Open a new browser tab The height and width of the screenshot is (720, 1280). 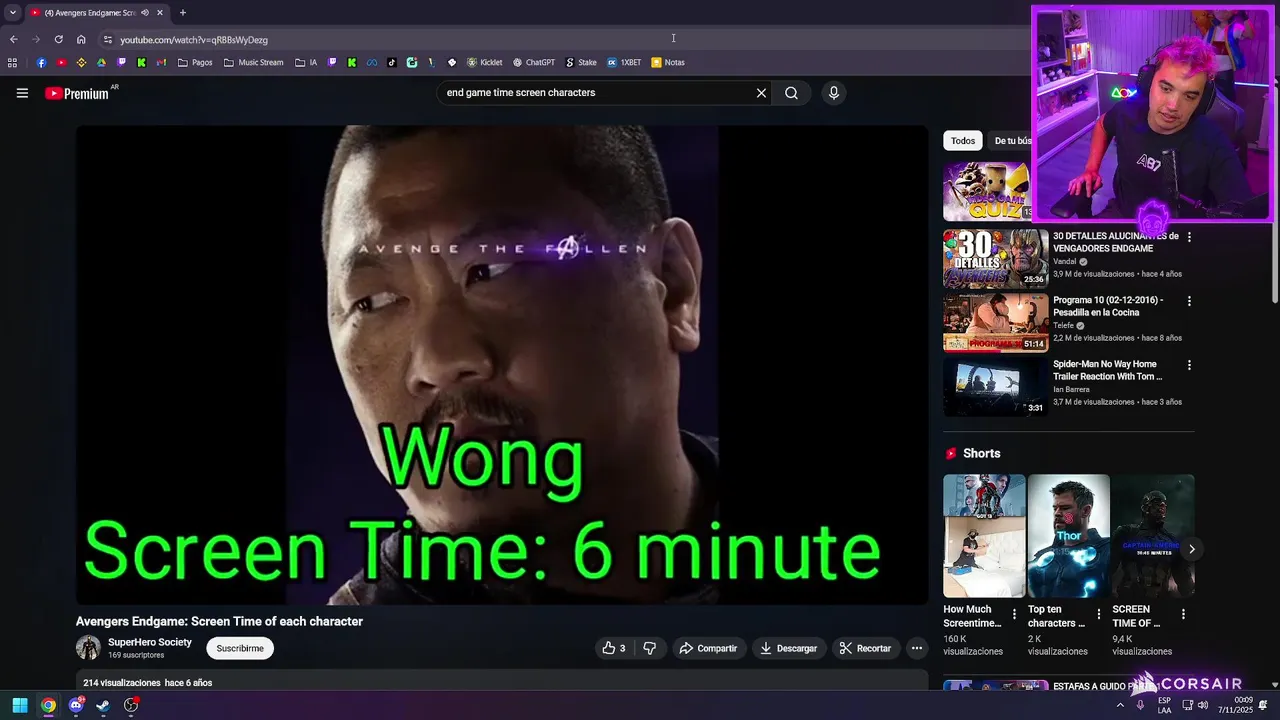tap(182, 13)
